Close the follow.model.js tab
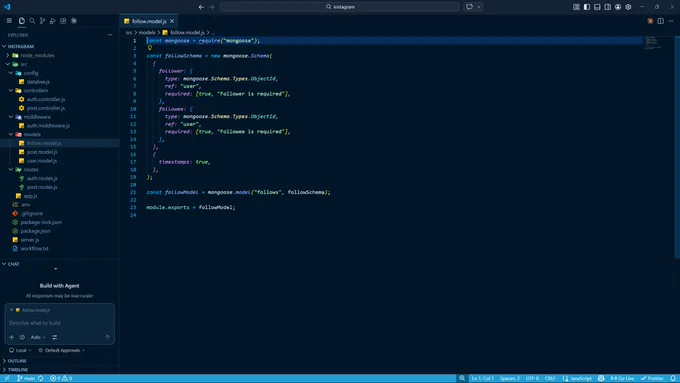Image resolution: width=680 pixels, height=383 pixels. (x=172, y=21)
